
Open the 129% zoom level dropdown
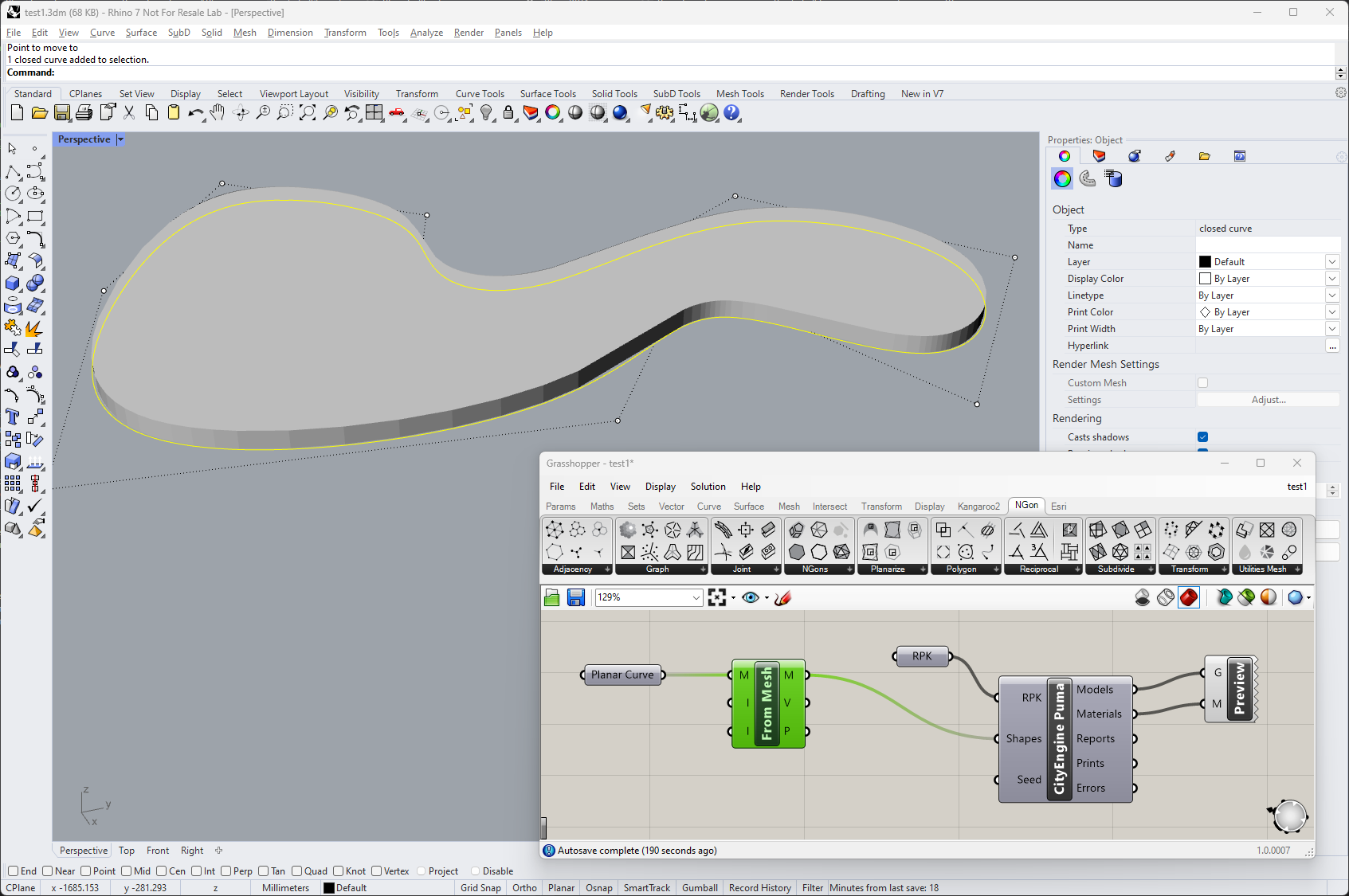pos(696,597)
